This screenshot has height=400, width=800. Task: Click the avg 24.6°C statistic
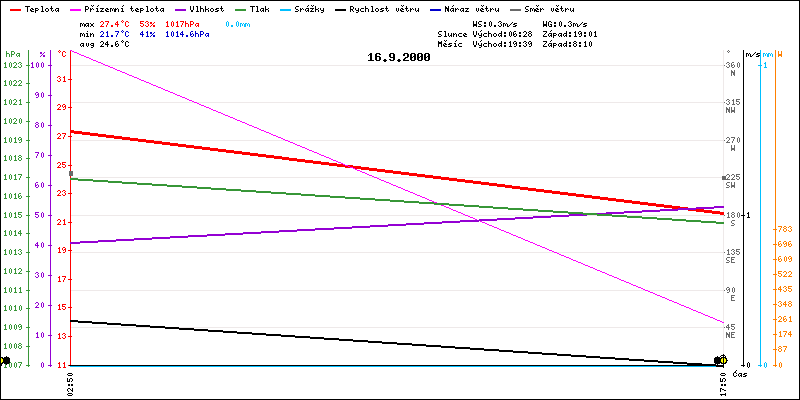pyautogui.click(x=104, y=44)
